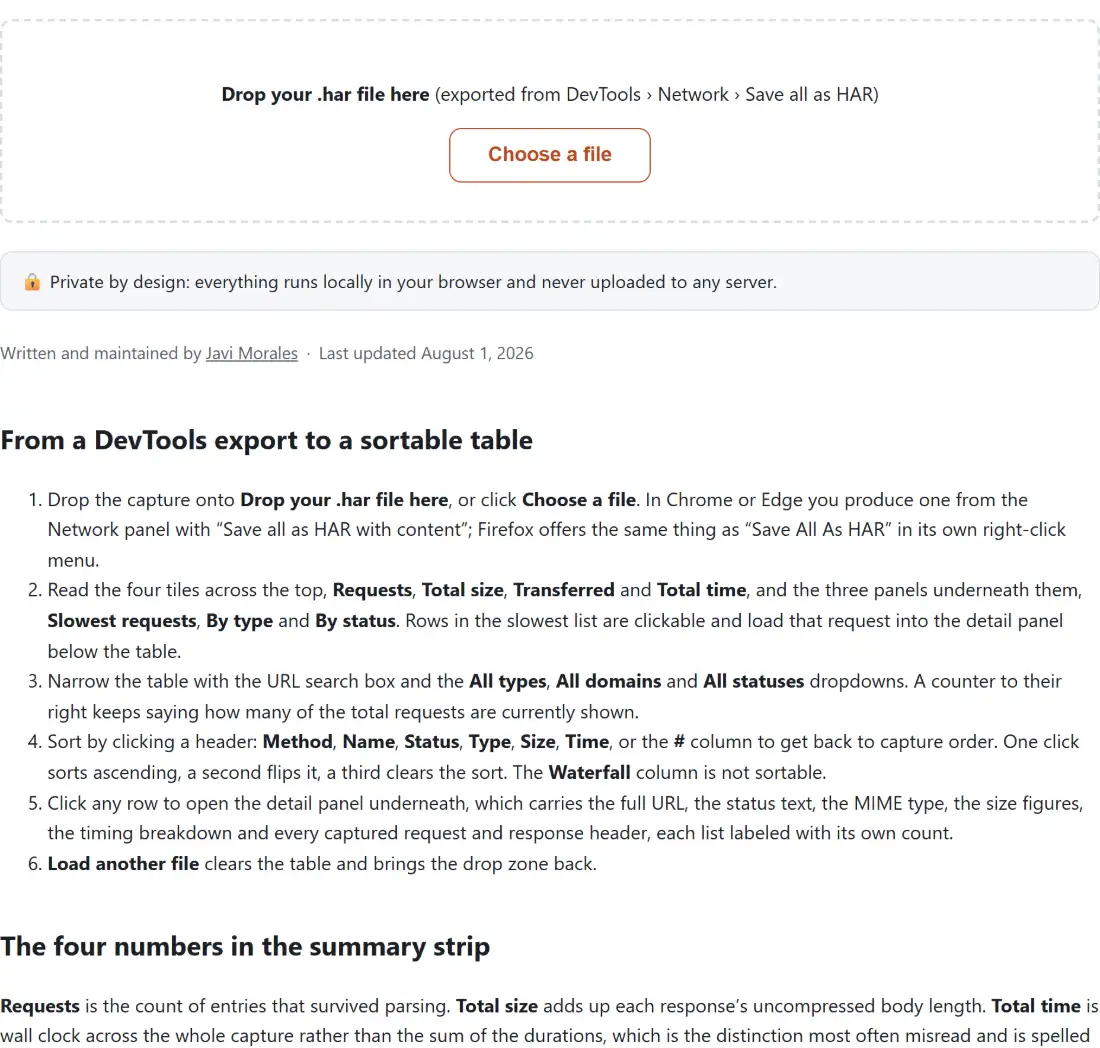This screenshot has width=1100, height=1048.
Task: Click bold 'Load another file' in step six
Action: [x=123, y=864]
